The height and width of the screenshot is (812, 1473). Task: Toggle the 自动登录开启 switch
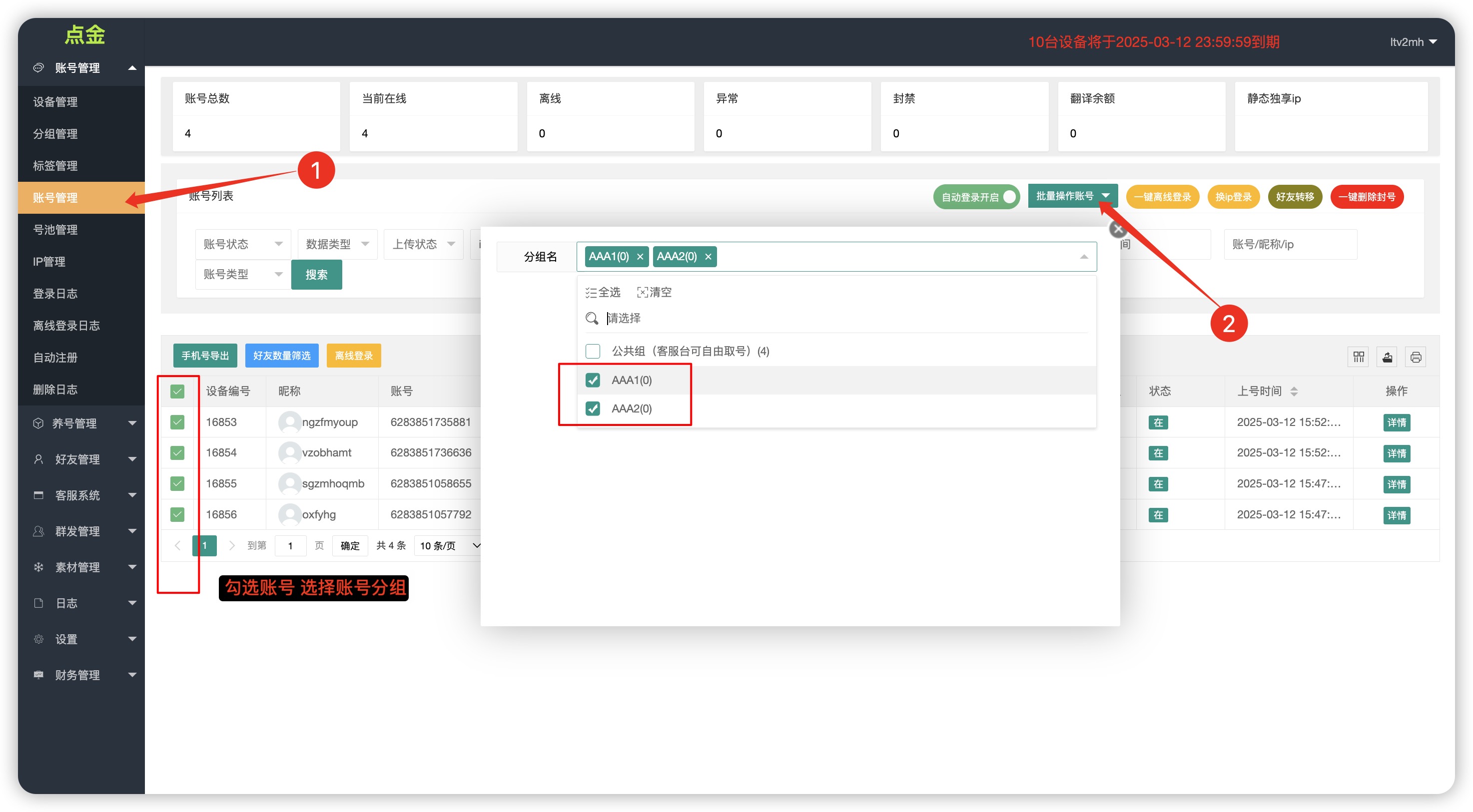tap(977, 197)
